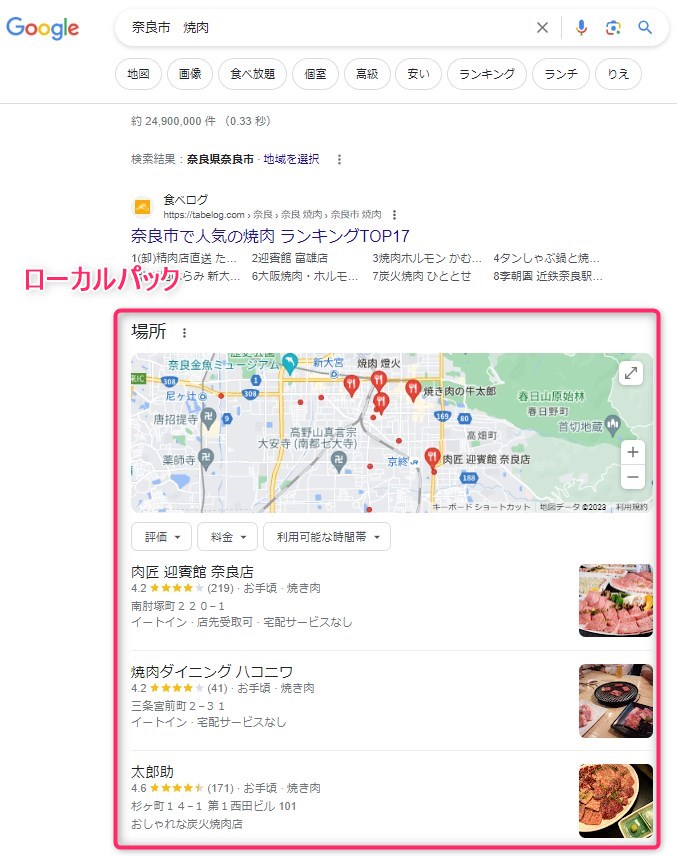Select the ランキング filter chip

(486, 74)
